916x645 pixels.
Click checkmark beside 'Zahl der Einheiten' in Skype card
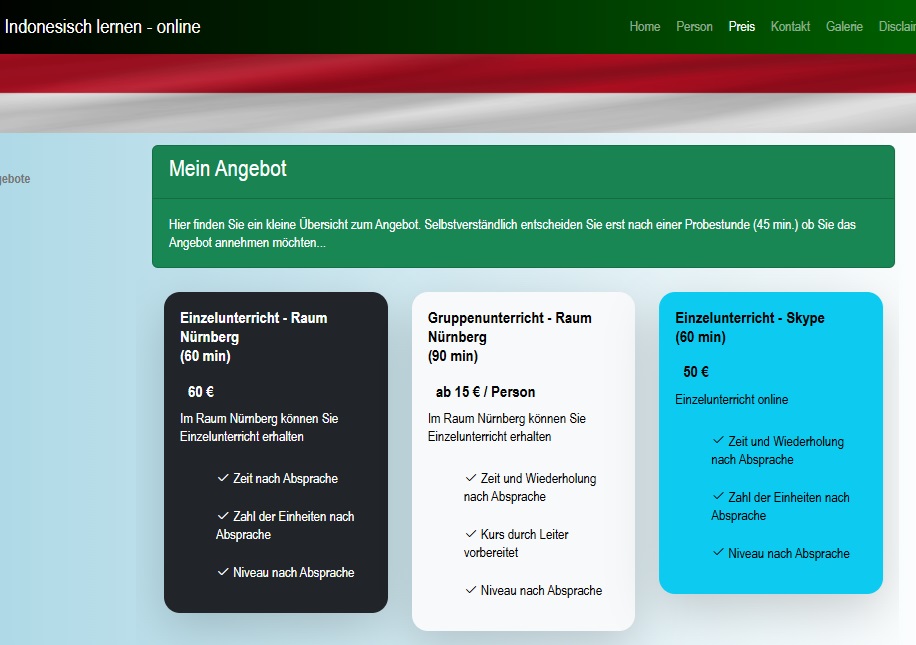[x=718, y=497]
